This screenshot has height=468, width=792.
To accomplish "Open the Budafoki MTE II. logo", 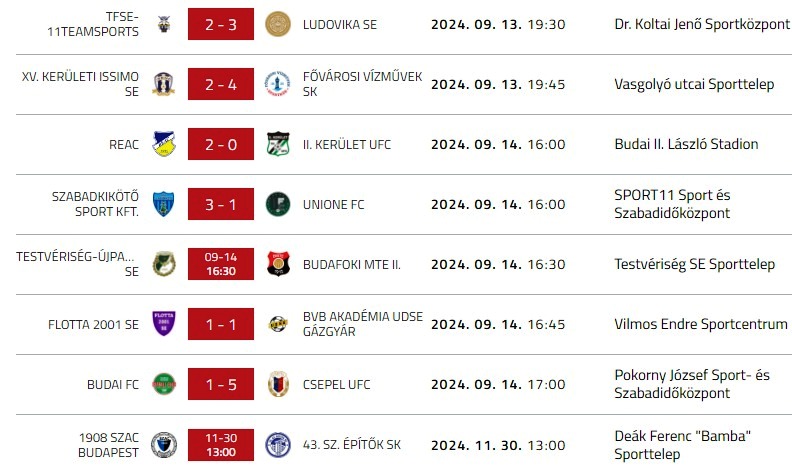I will [x=277, y=264].
